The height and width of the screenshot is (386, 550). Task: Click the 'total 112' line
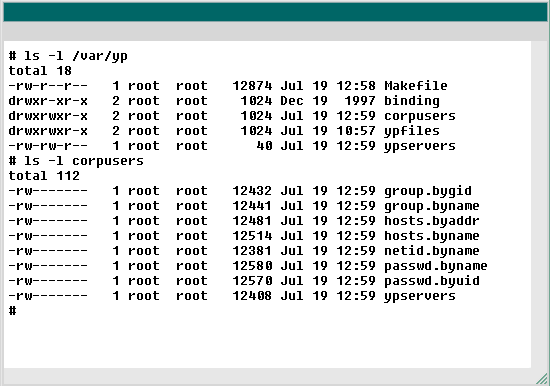click(44, 176)
